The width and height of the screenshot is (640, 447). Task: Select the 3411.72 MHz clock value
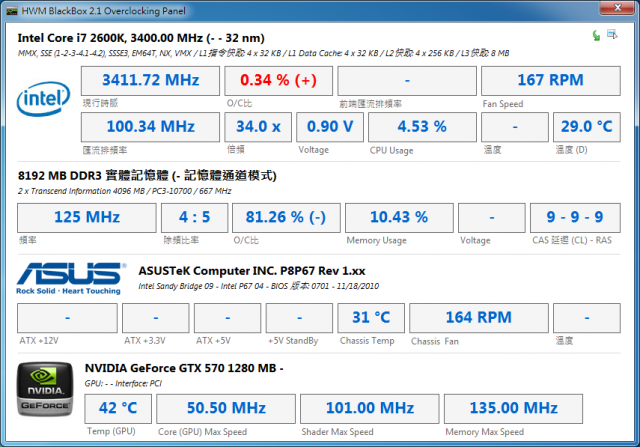pos(150,80)
